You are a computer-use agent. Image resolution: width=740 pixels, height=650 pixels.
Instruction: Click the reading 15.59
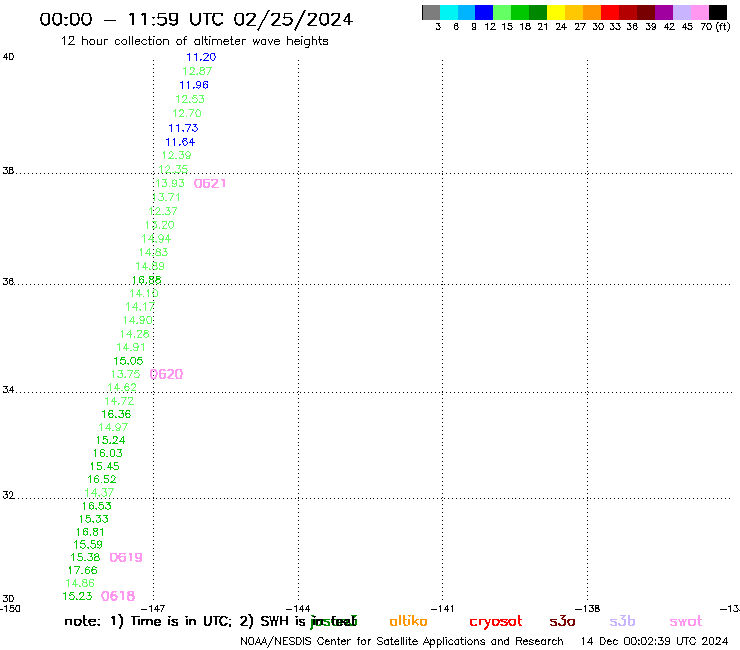(x=88, y=545)
